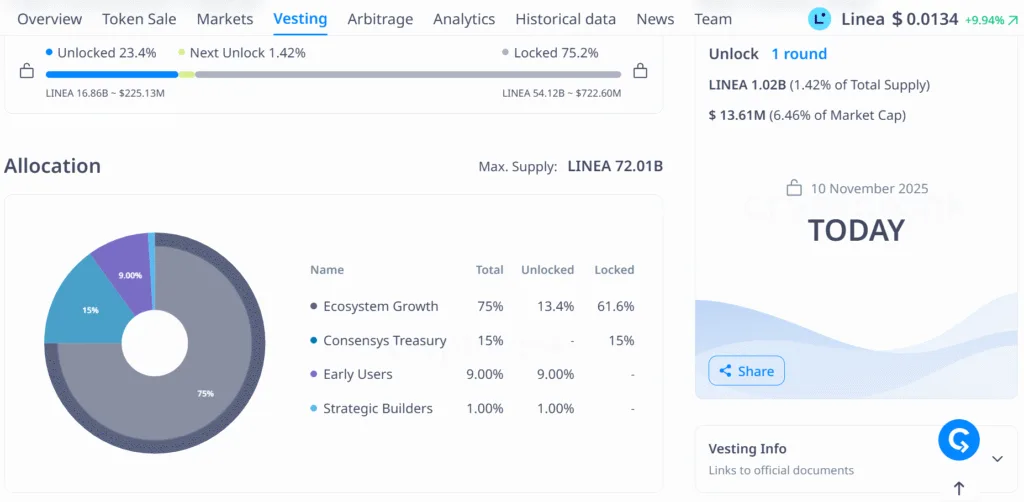
Task: Click the Consensys Treasury legend dot
Action: coord(313,340)
